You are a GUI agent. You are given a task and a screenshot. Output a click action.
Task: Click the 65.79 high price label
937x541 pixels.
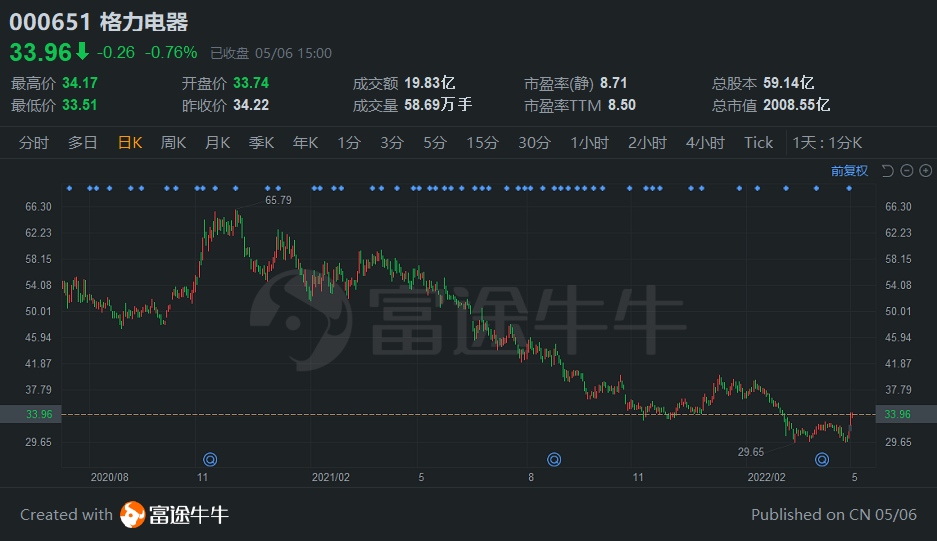coord(278,200)
